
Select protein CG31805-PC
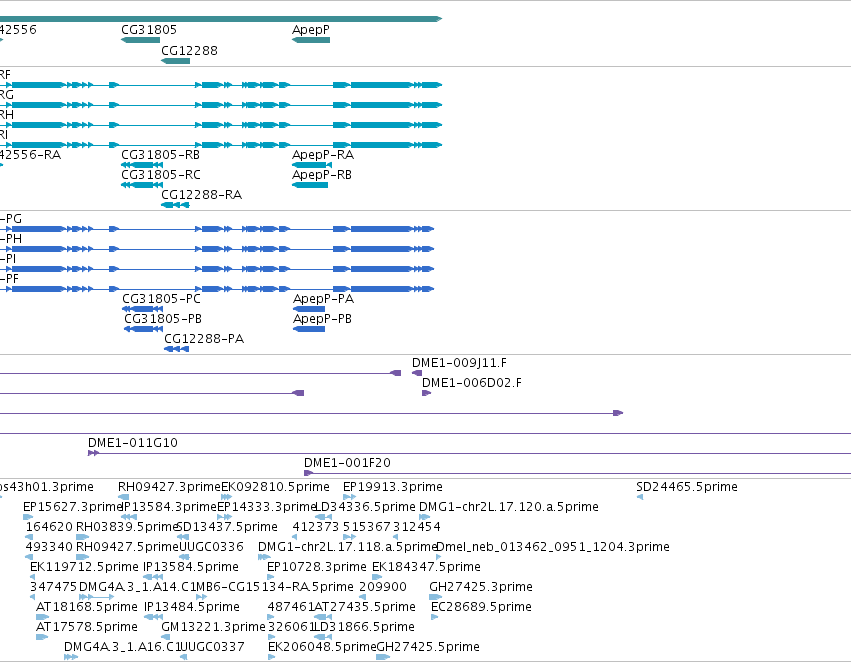(x=161, y=299)
